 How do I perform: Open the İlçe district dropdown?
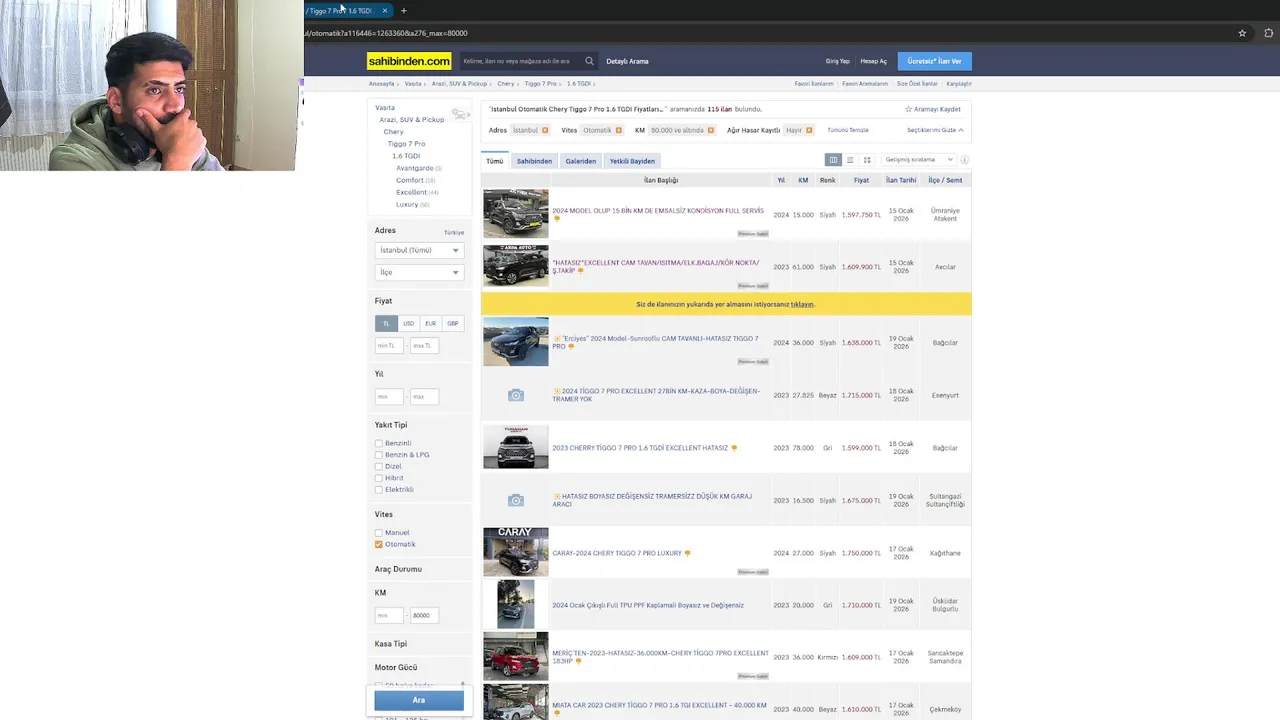419,272
